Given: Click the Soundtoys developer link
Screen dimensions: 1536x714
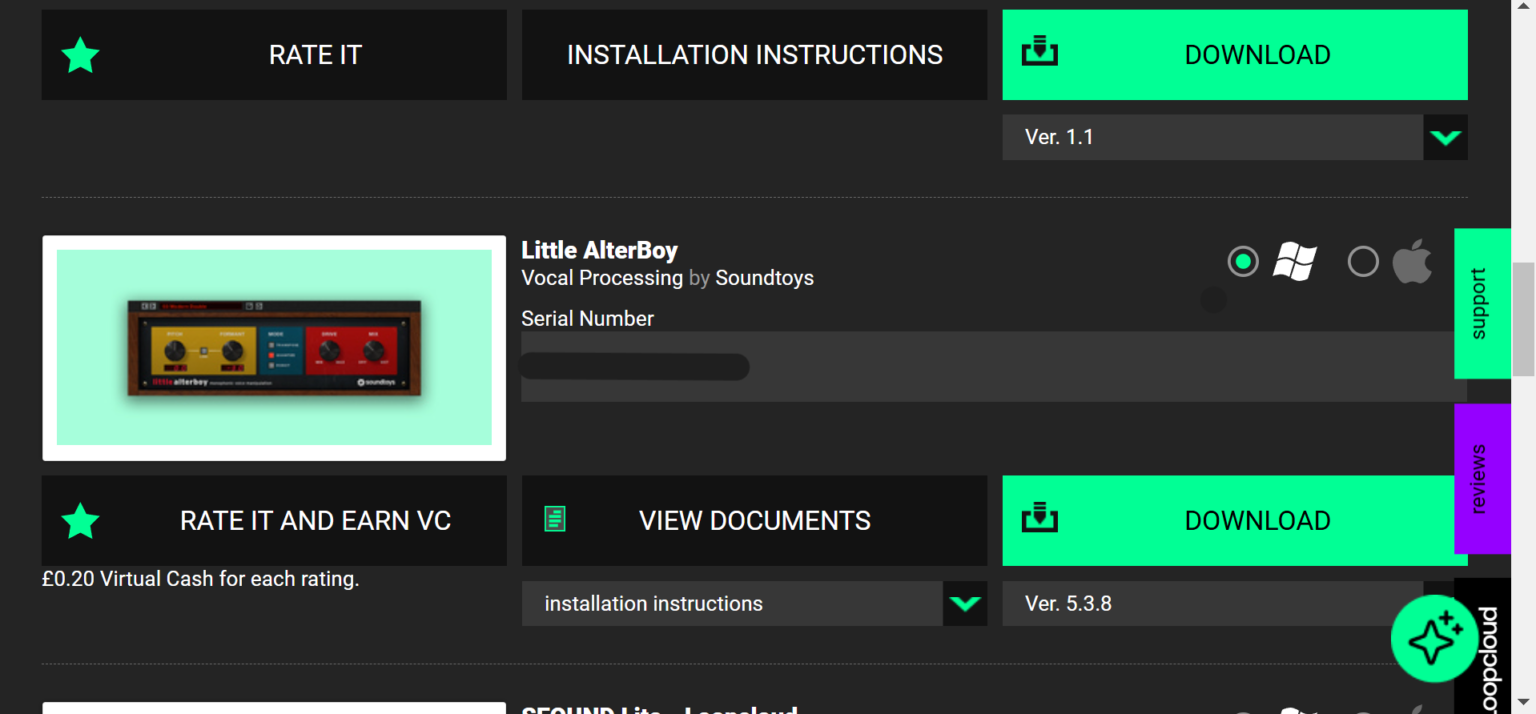Looking at the screenshot, I should click(x=764, y=278).
